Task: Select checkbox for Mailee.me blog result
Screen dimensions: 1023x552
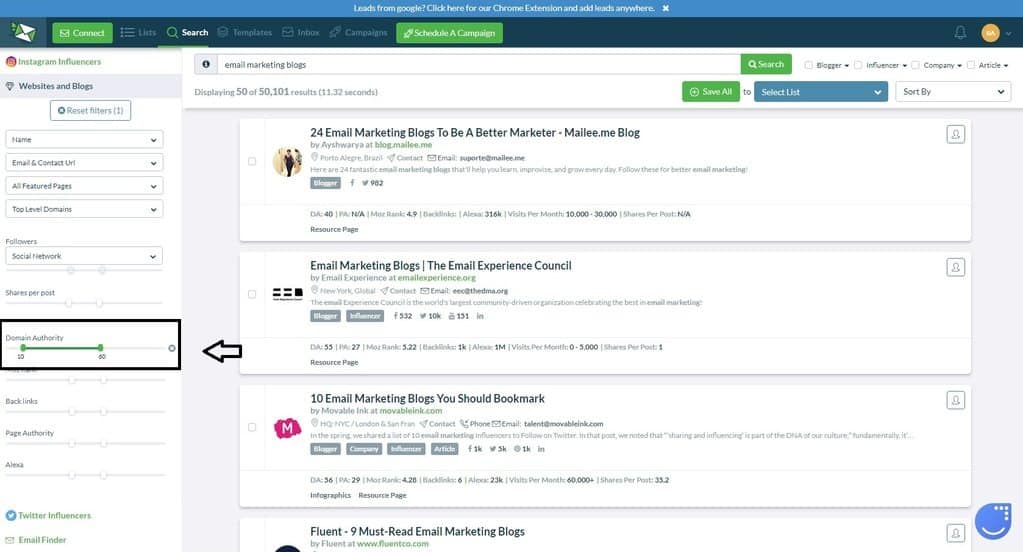Action: 252,161
